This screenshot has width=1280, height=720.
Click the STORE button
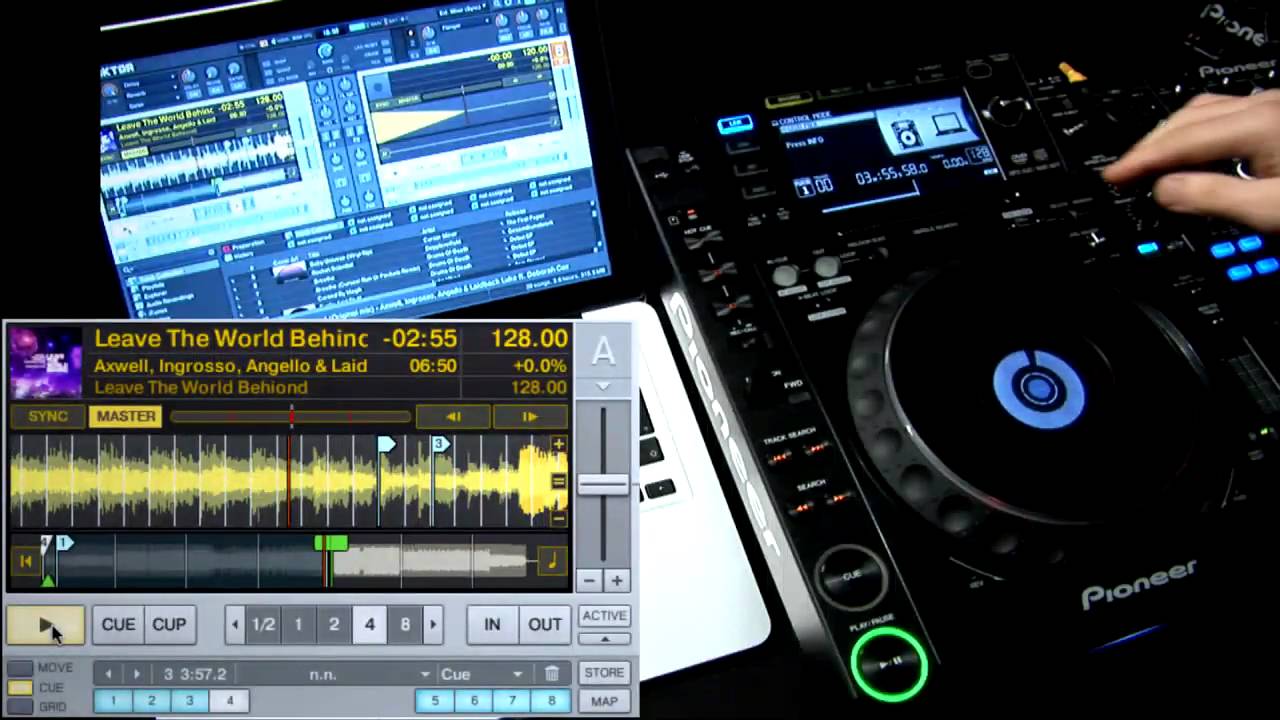[604, 673]
